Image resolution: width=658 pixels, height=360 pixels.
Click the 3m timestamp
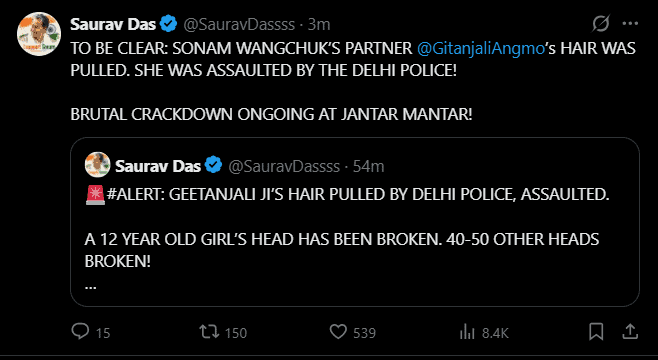point(319,25)
